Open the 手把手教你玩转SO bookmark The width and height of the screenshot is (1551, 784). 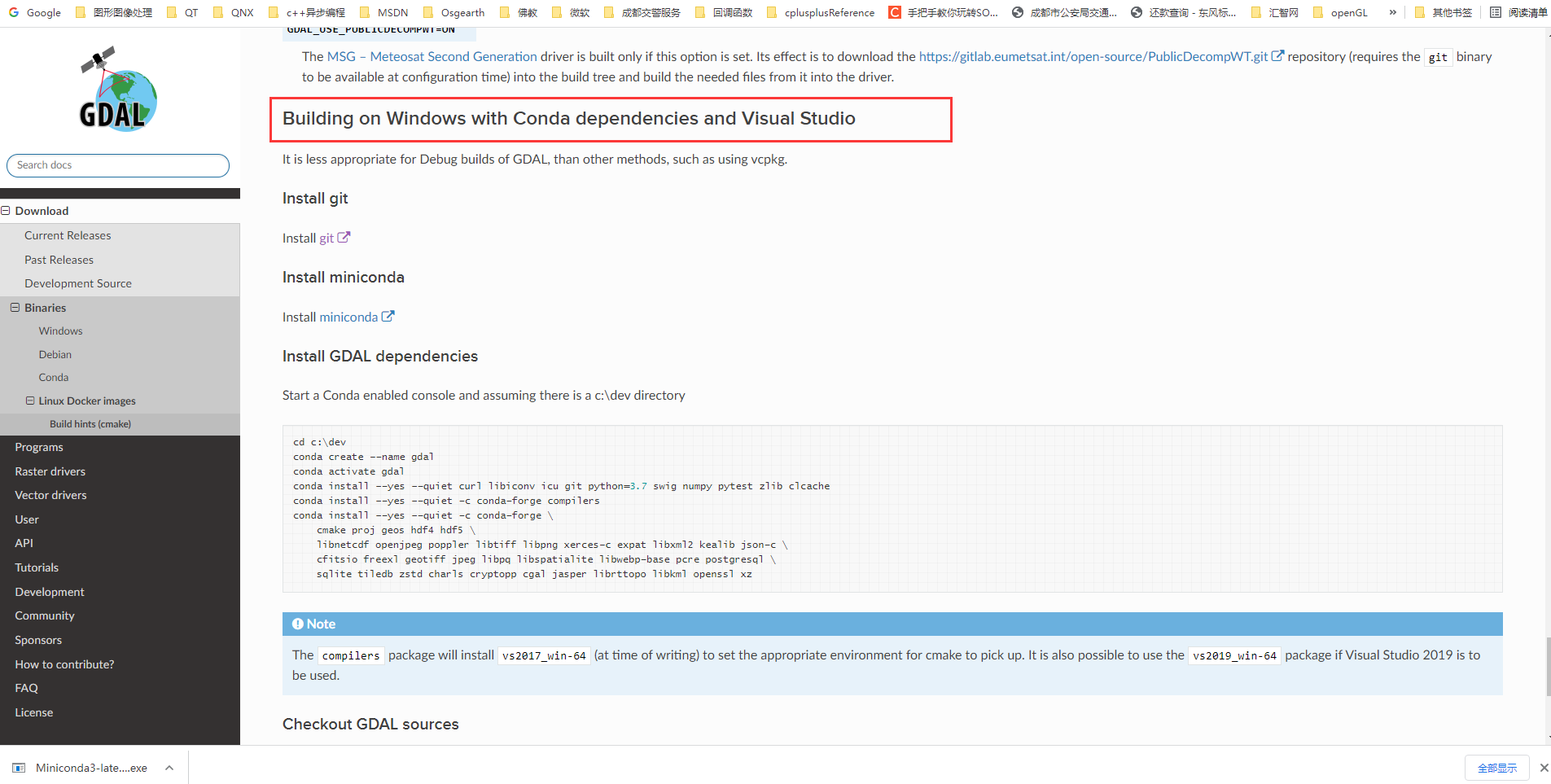tap(943, 12)
